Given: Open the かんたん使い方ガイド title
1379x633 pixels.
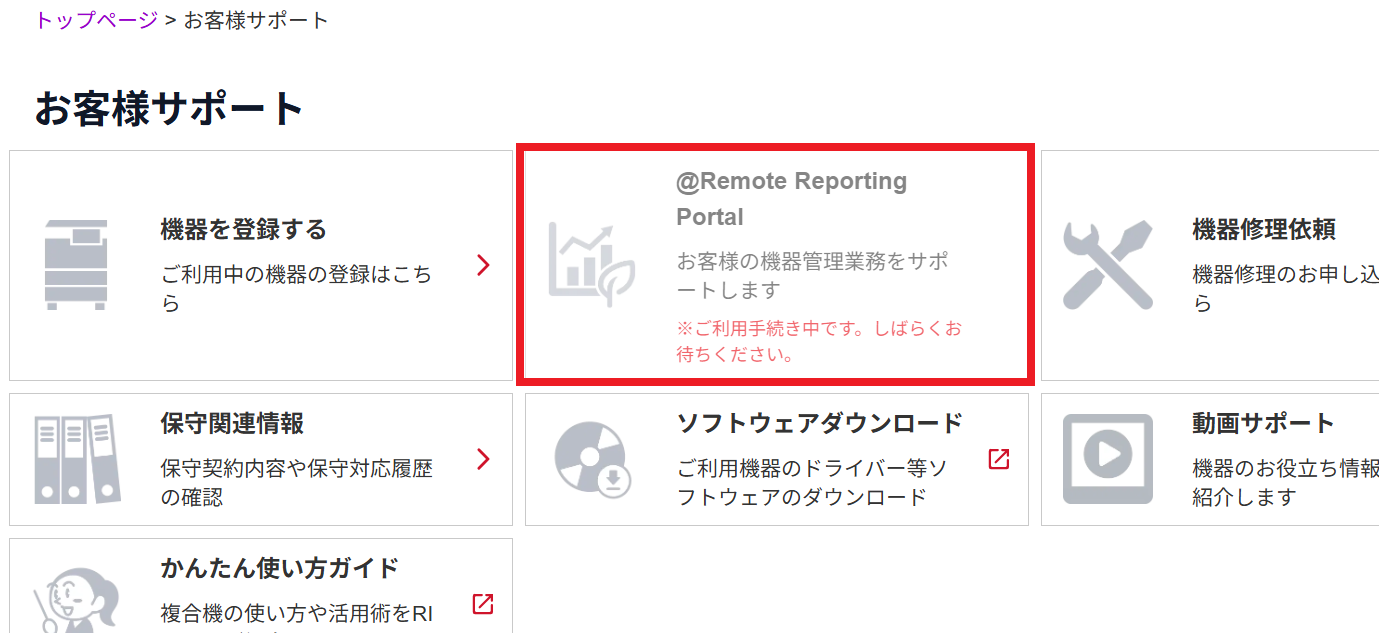Looking at the screenshot, I should [280, 569].
